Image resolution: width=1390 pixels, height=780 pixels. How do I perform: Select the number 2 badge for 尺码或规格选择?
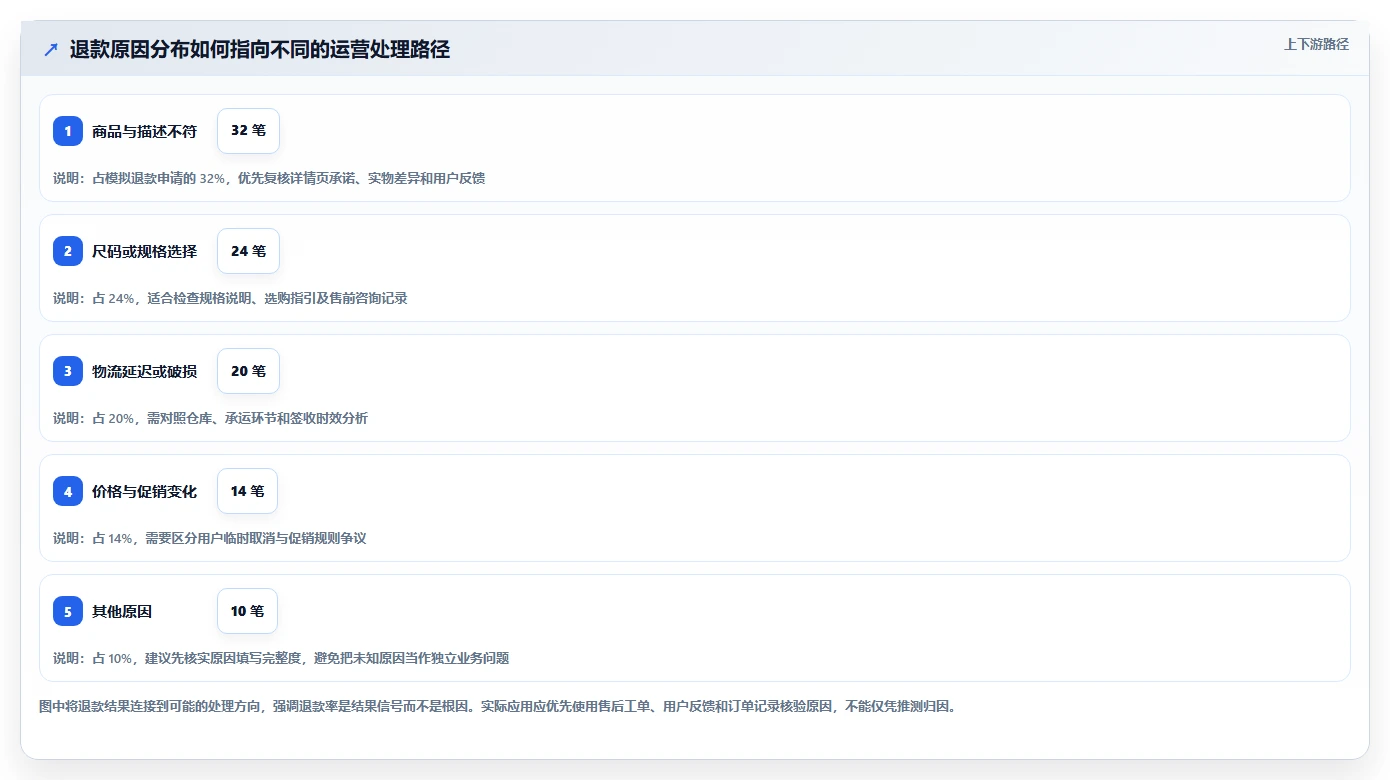[68, 251]
